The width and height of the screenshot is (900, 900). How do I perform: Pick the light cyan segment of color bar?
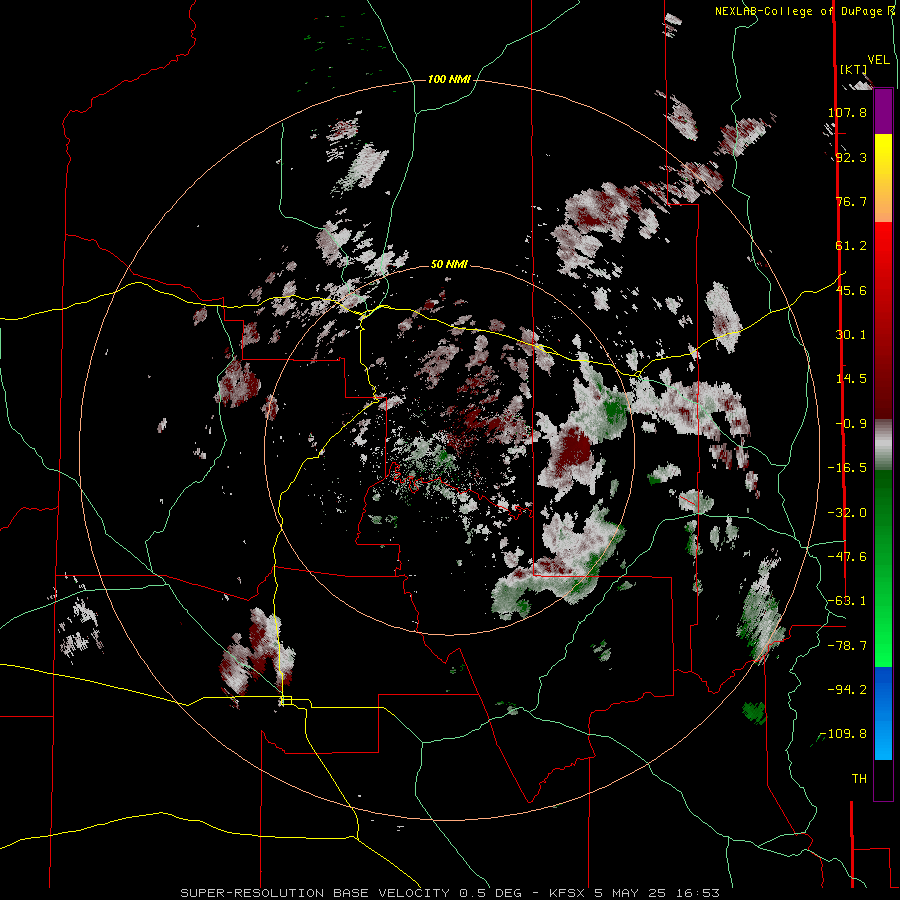click(x=883, y=738)
